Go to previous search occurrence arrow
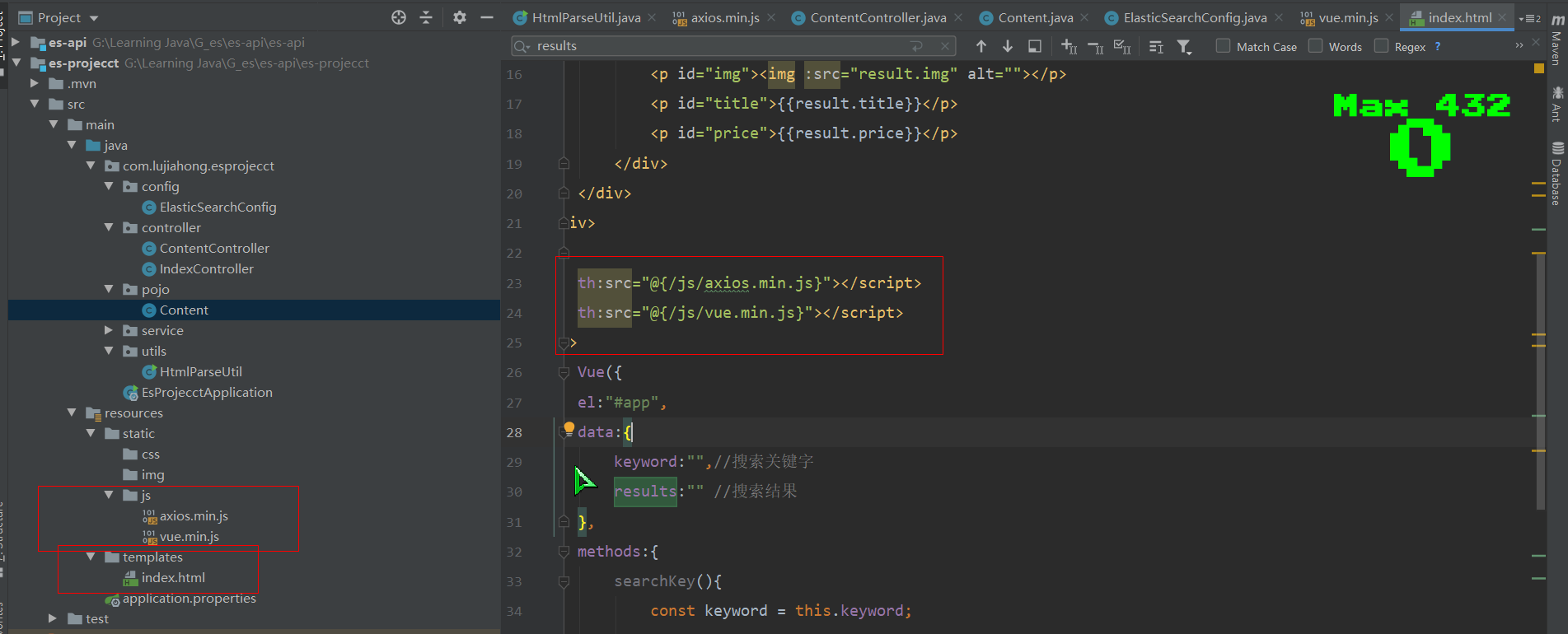Screen dimensions: 1568x634 coord(981,47)
